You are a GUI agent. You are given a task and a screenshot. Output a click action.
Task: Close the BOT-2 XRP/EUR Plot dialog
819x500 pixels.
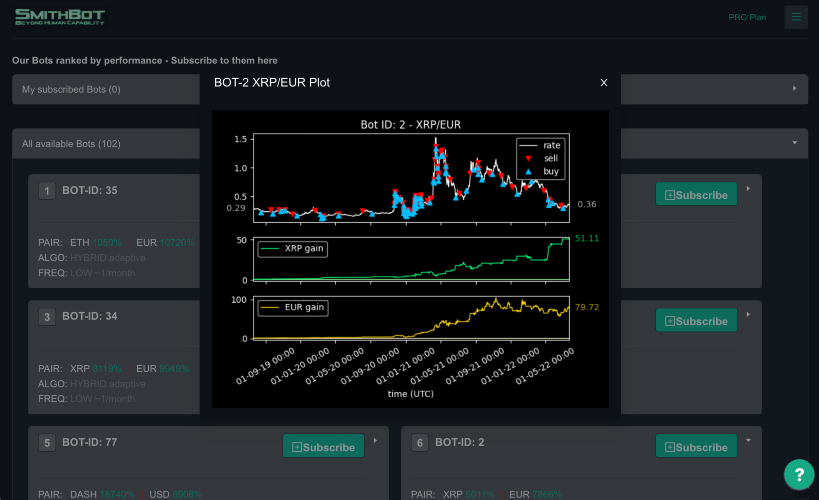point(604,83)
